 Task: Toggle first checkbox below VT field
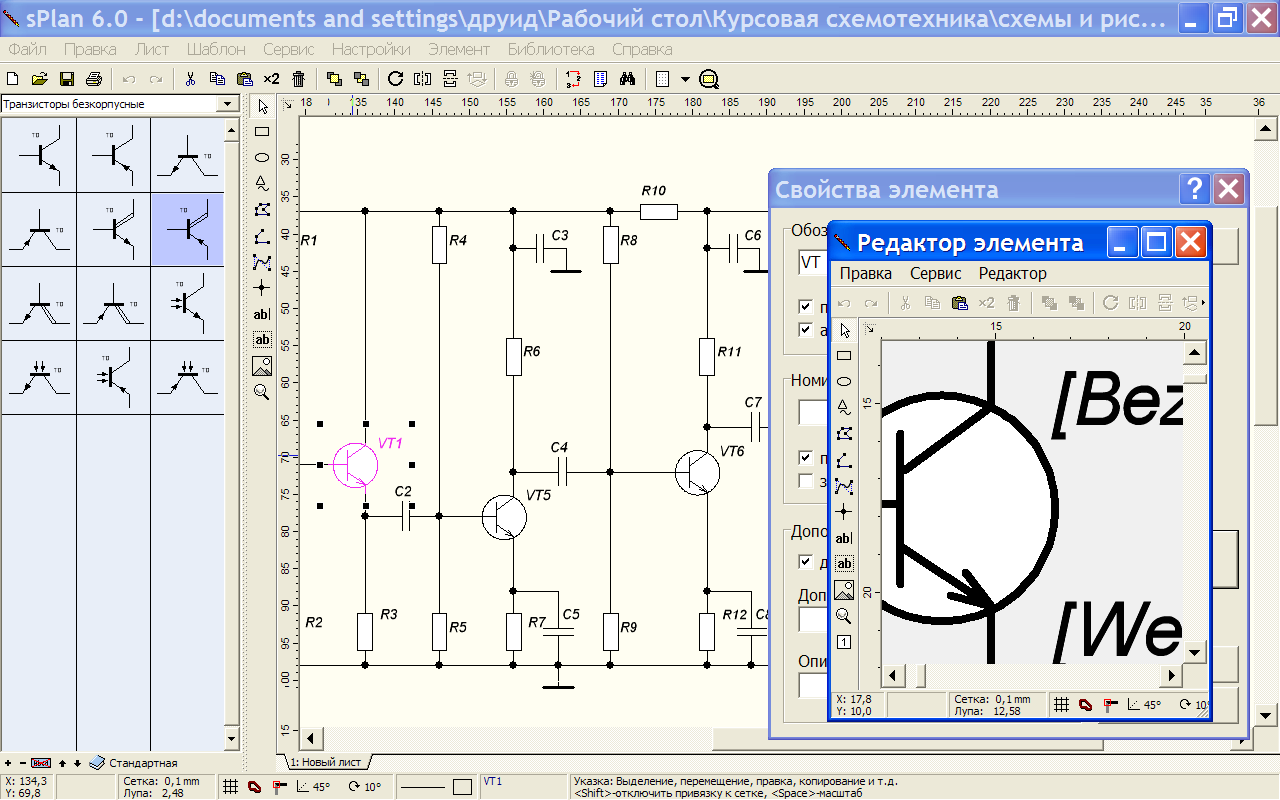tap(805, 307)
